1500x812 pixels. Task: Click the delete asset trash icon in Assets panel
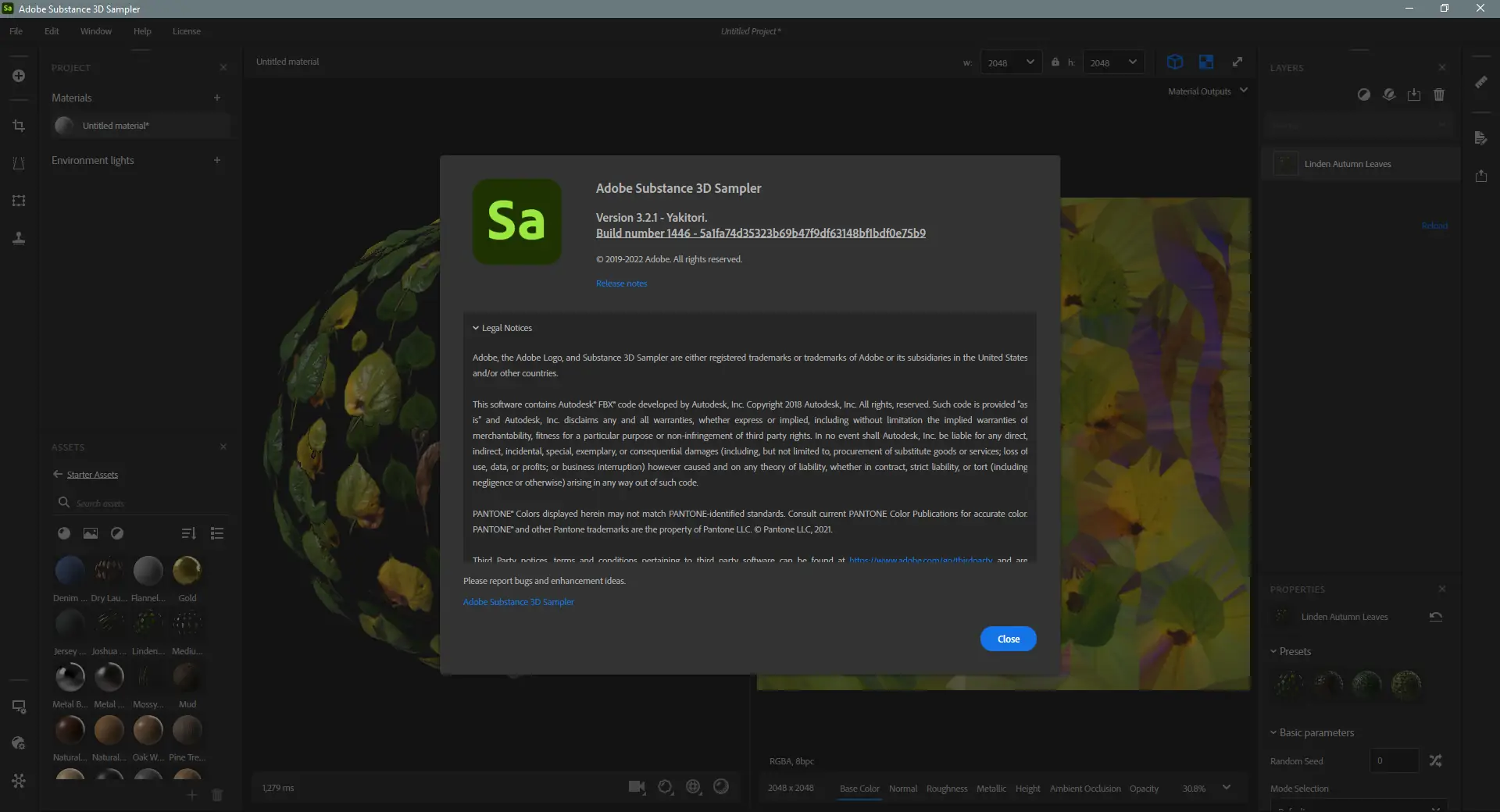click(217, 795)
